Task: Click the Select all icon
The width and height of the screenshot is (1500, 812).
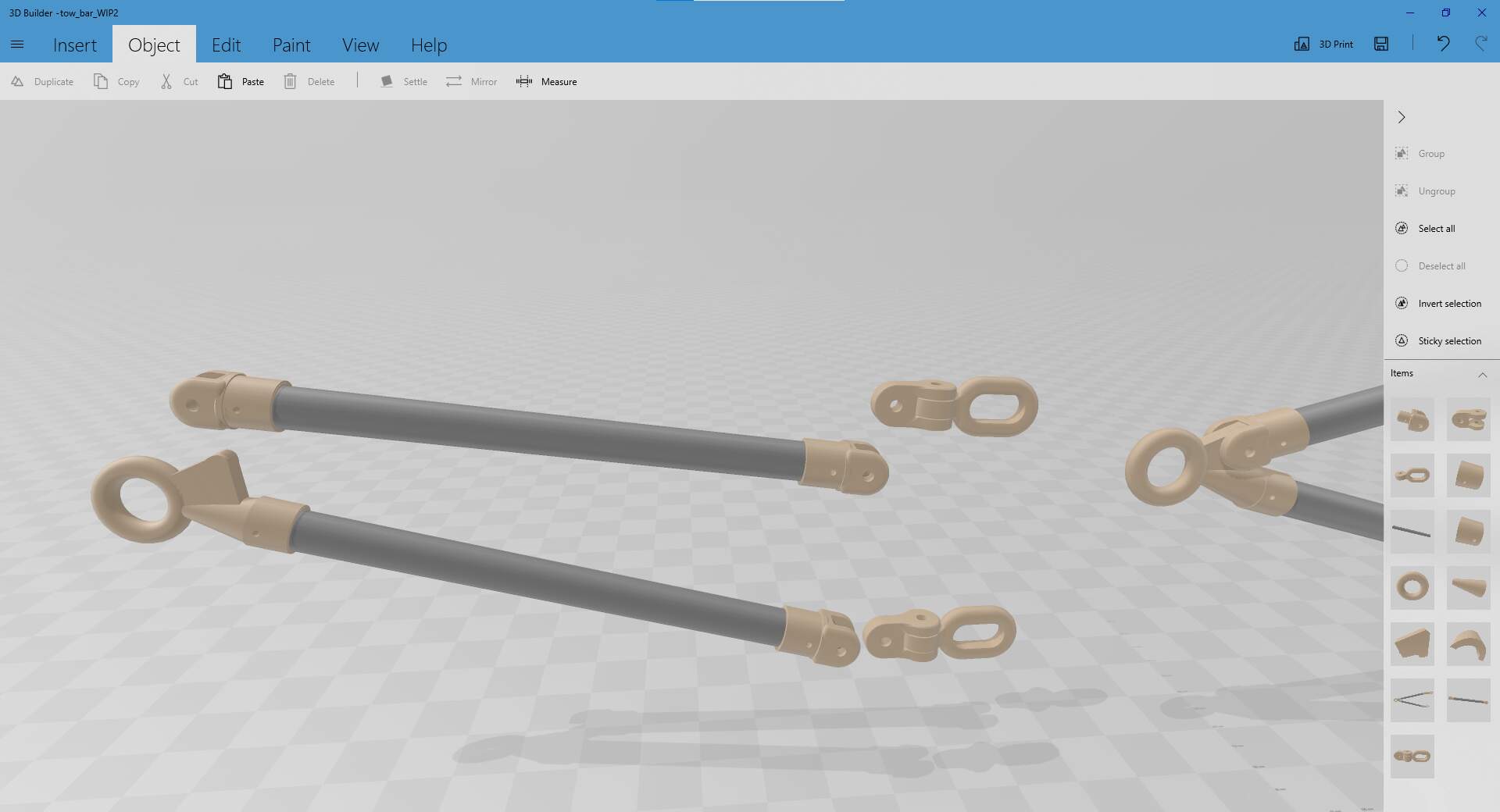Action: 1402,229
